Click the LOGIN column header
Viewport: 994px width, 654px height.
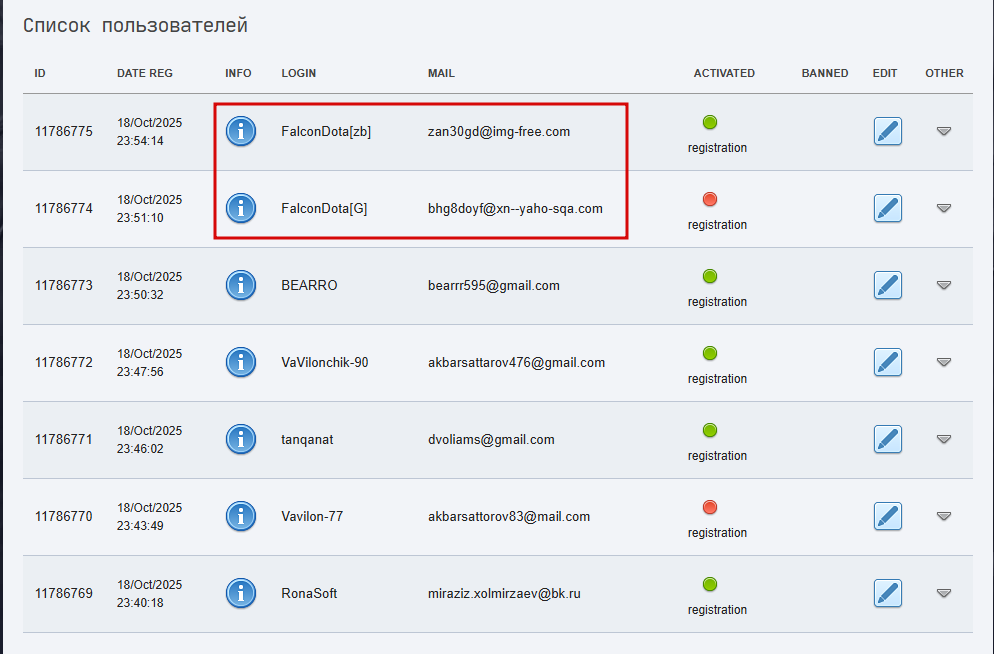[299, 73]
